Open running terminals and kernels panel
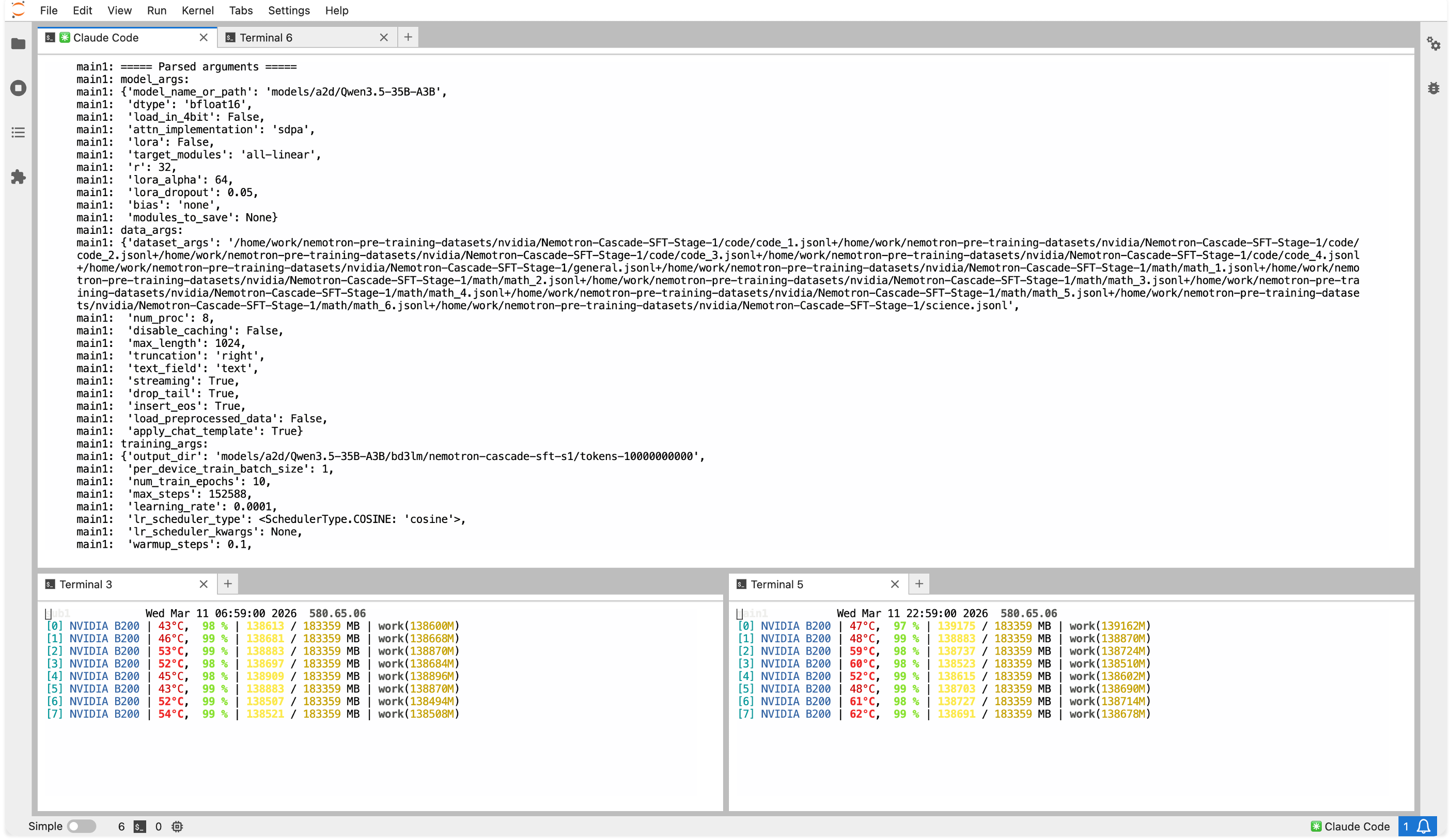 pyautogui.click(x=19, y=88)
